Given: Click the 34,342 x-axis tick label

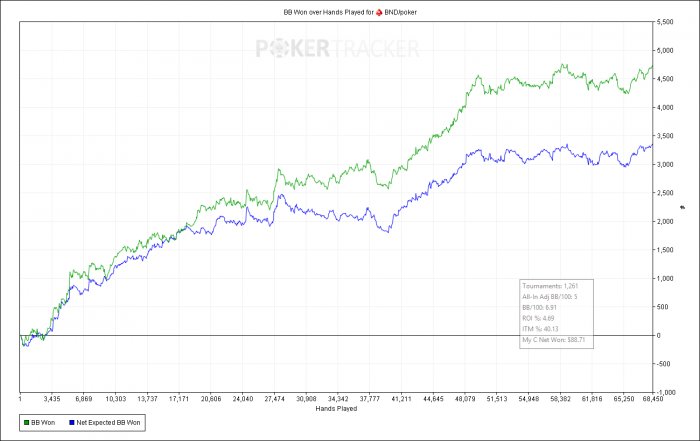Looking at the screenshot, I should coord(338,399).
